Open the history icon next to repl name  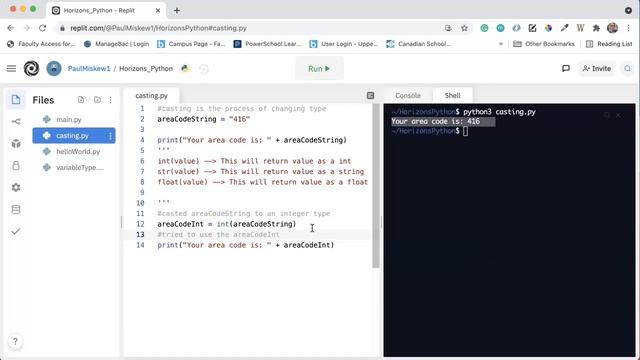[x=204, y=69]
